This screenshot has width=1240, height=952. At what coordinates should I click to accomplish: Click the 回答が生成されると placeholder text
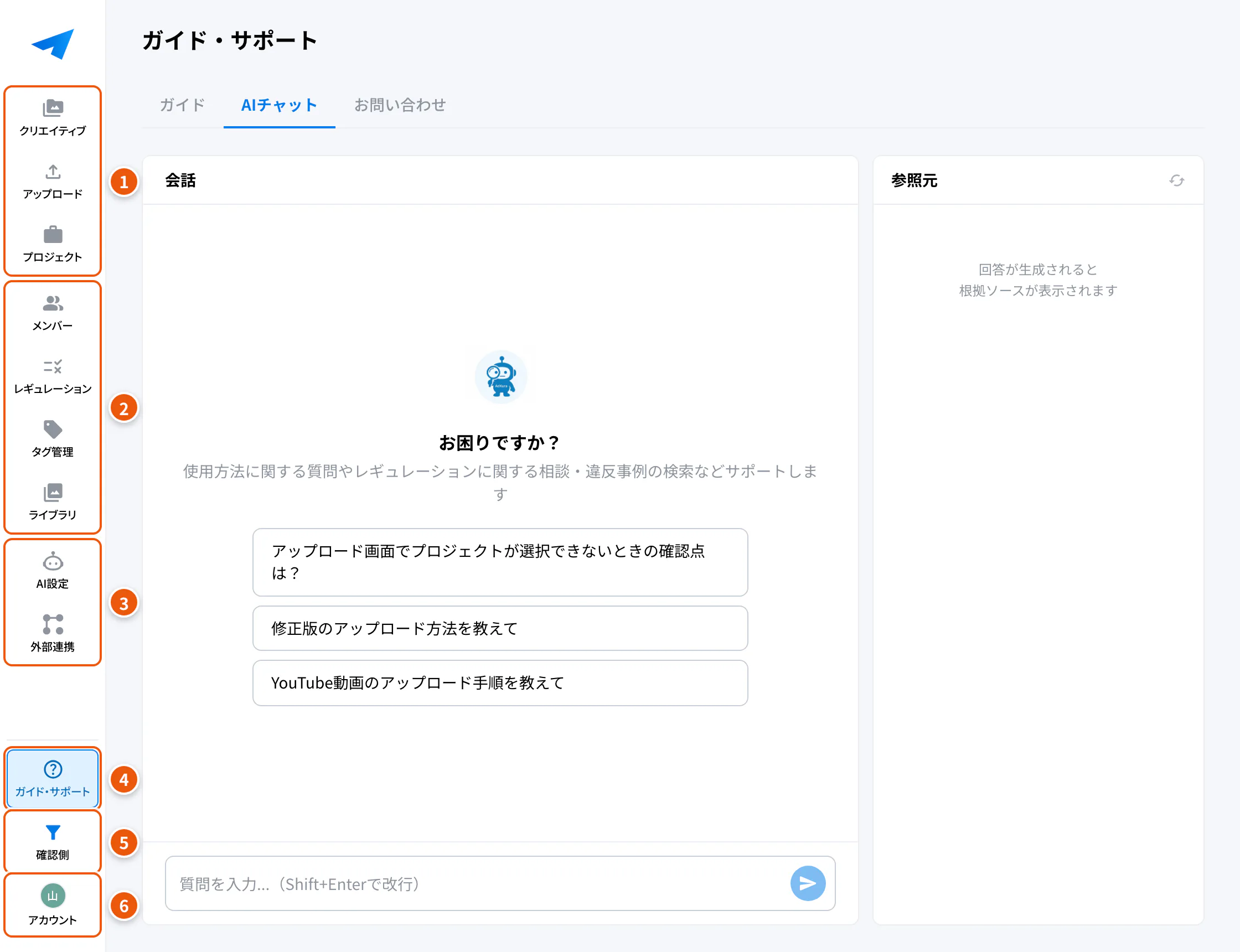1038,270
